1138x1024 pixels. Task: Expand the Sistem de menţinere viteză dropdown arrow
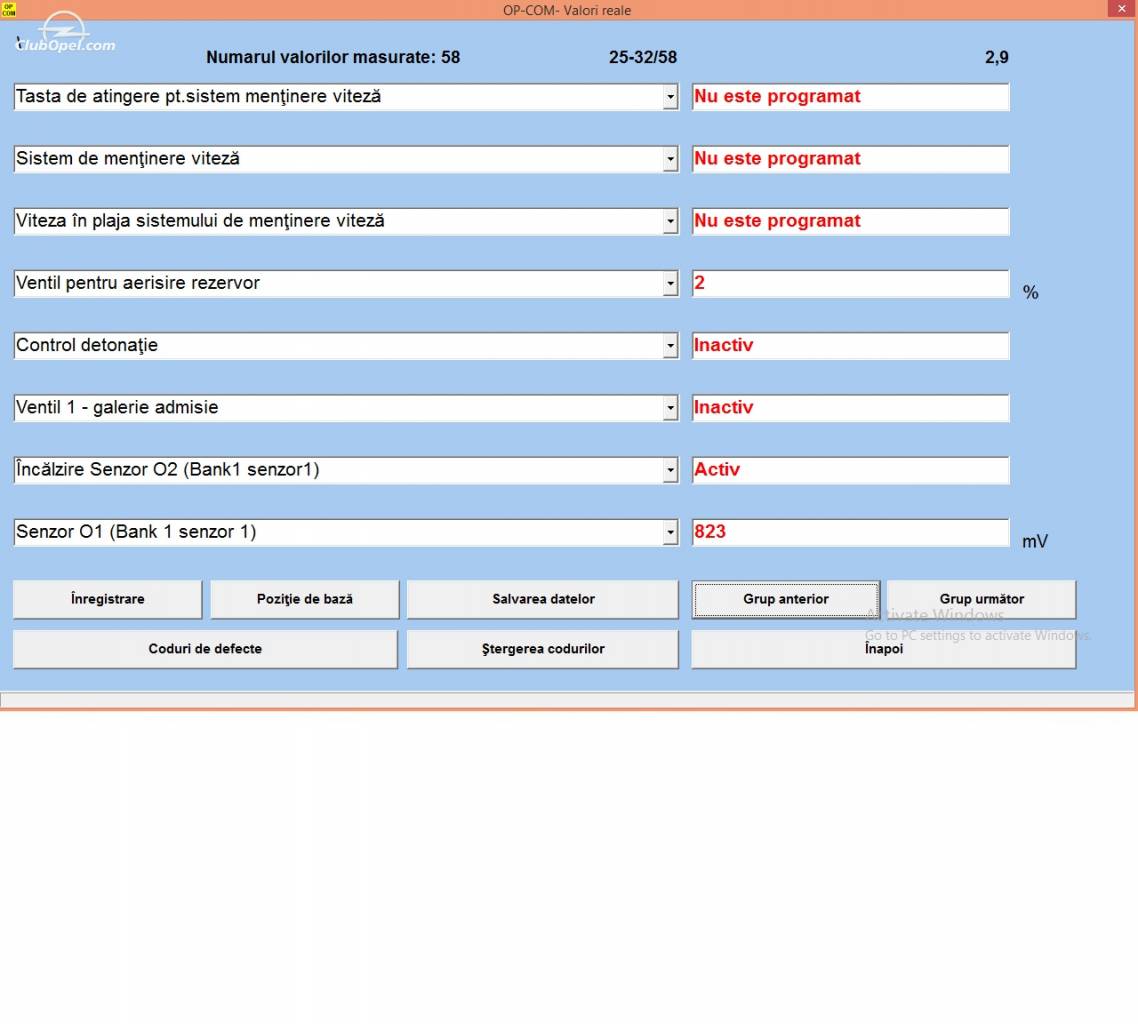pos(670,160)
